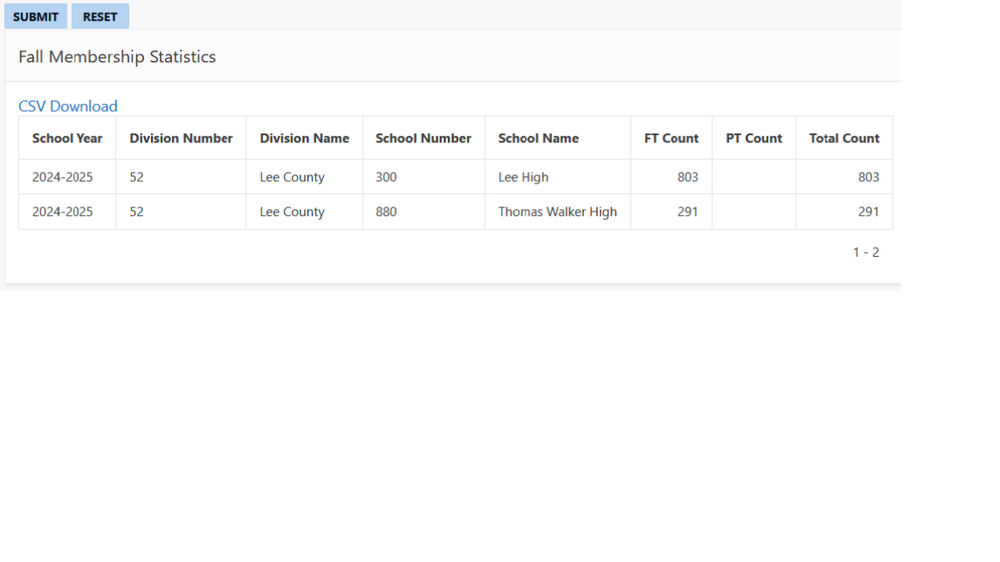
Task: Select the FT Count column header
Action: coord(671,138)
